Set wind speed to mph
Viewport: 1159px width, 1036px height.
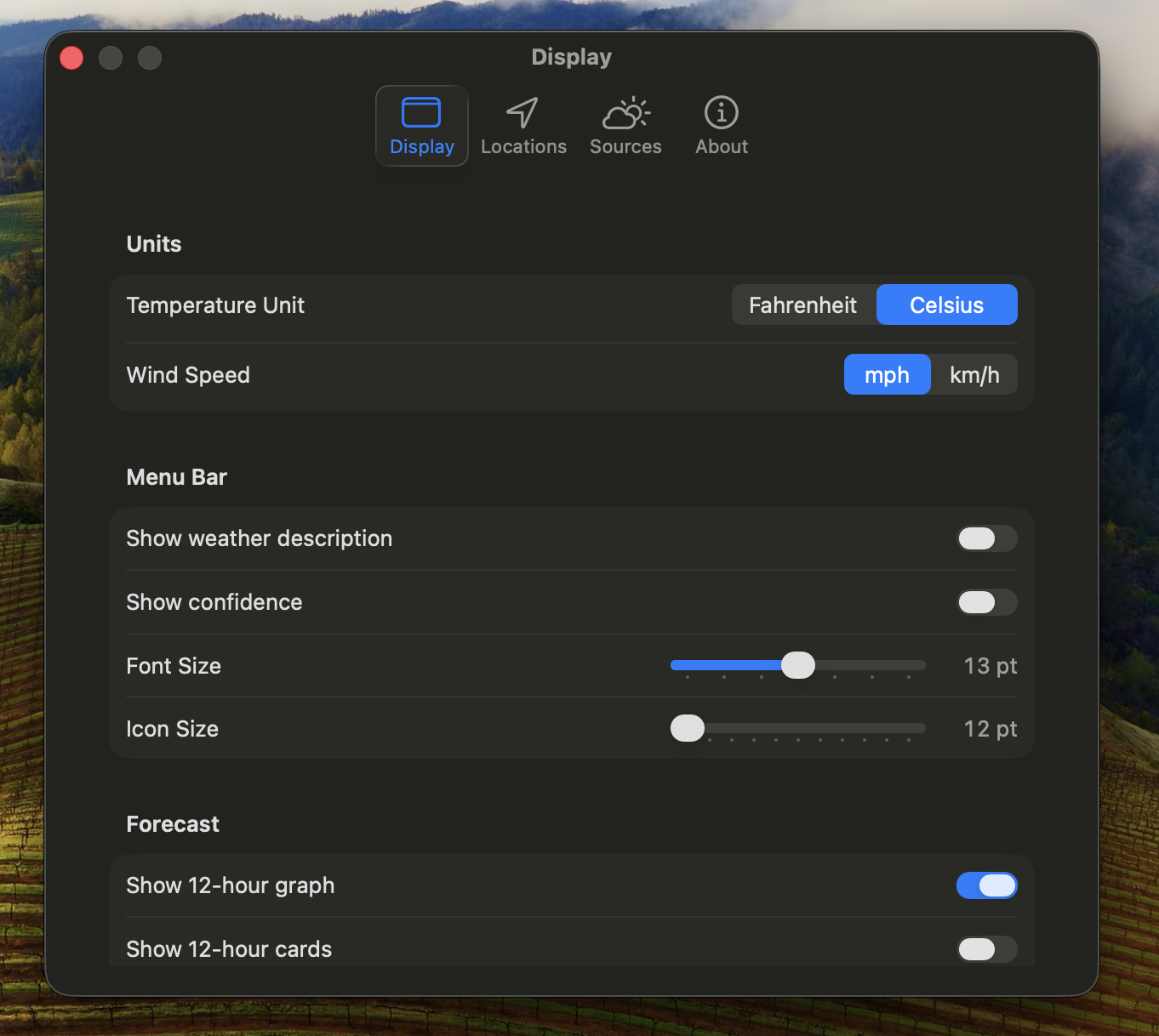(887, 374)
